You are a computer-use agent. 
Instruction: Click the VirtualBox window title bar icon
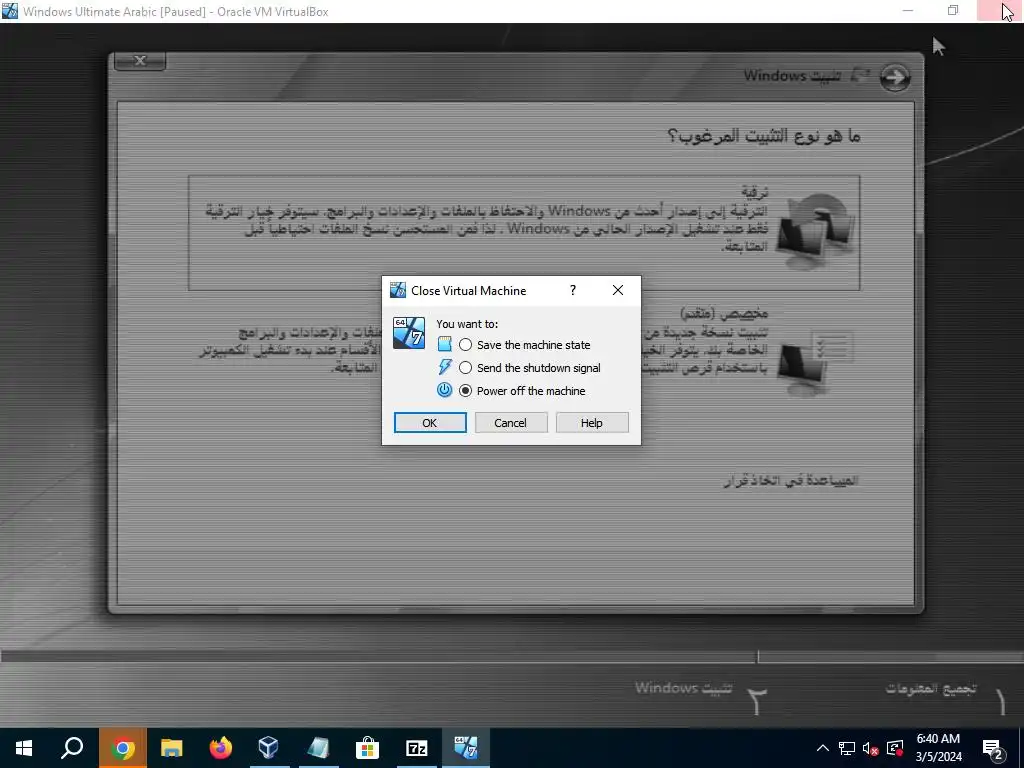tap(10, 10)
